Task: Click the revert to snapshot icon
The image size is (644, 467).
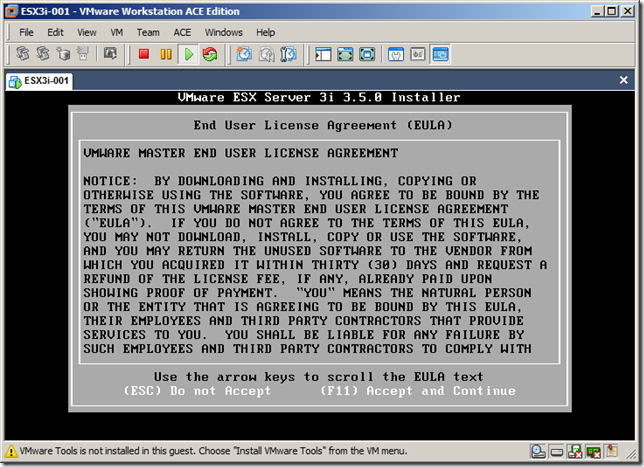Action: click(x=267, y=54)
